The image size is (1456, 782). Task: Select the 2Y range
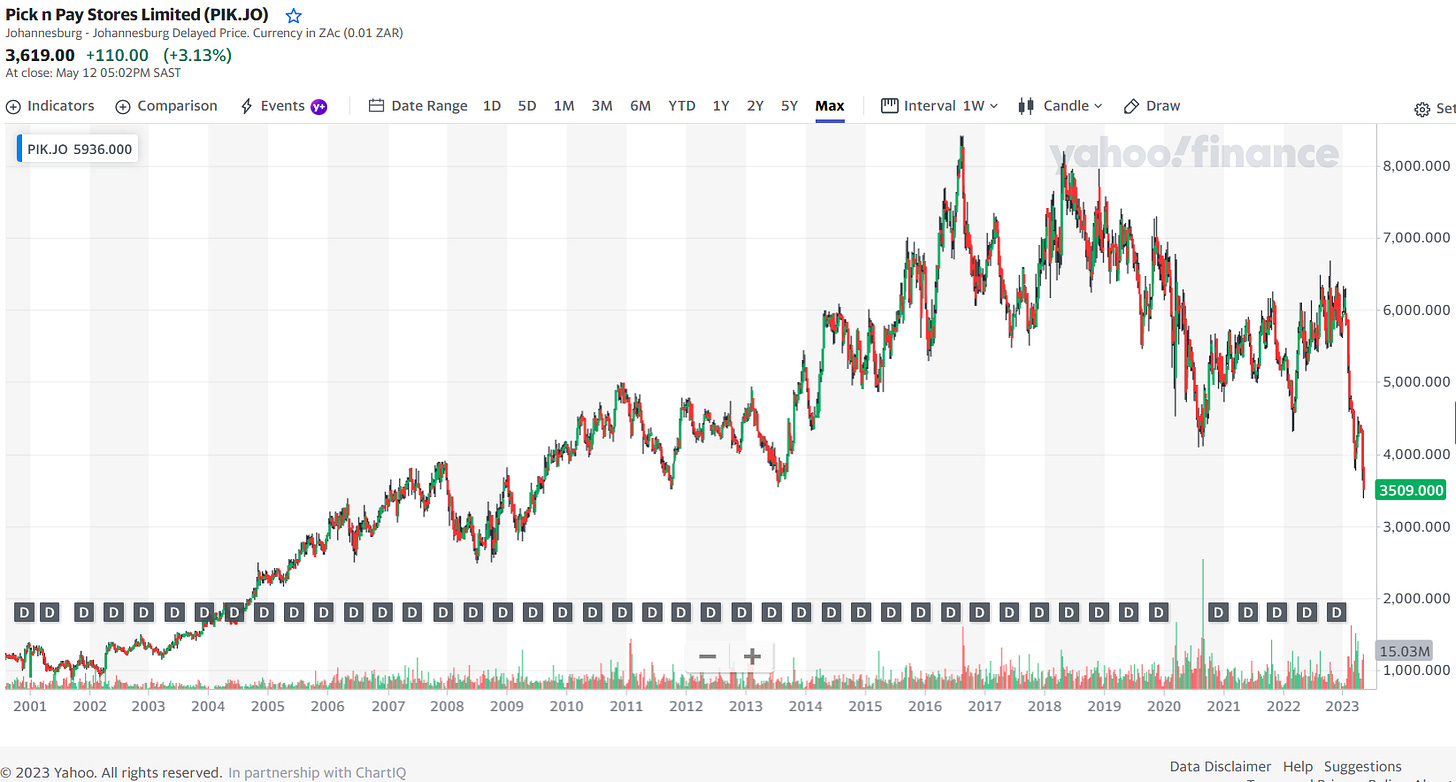click(755, 106)
